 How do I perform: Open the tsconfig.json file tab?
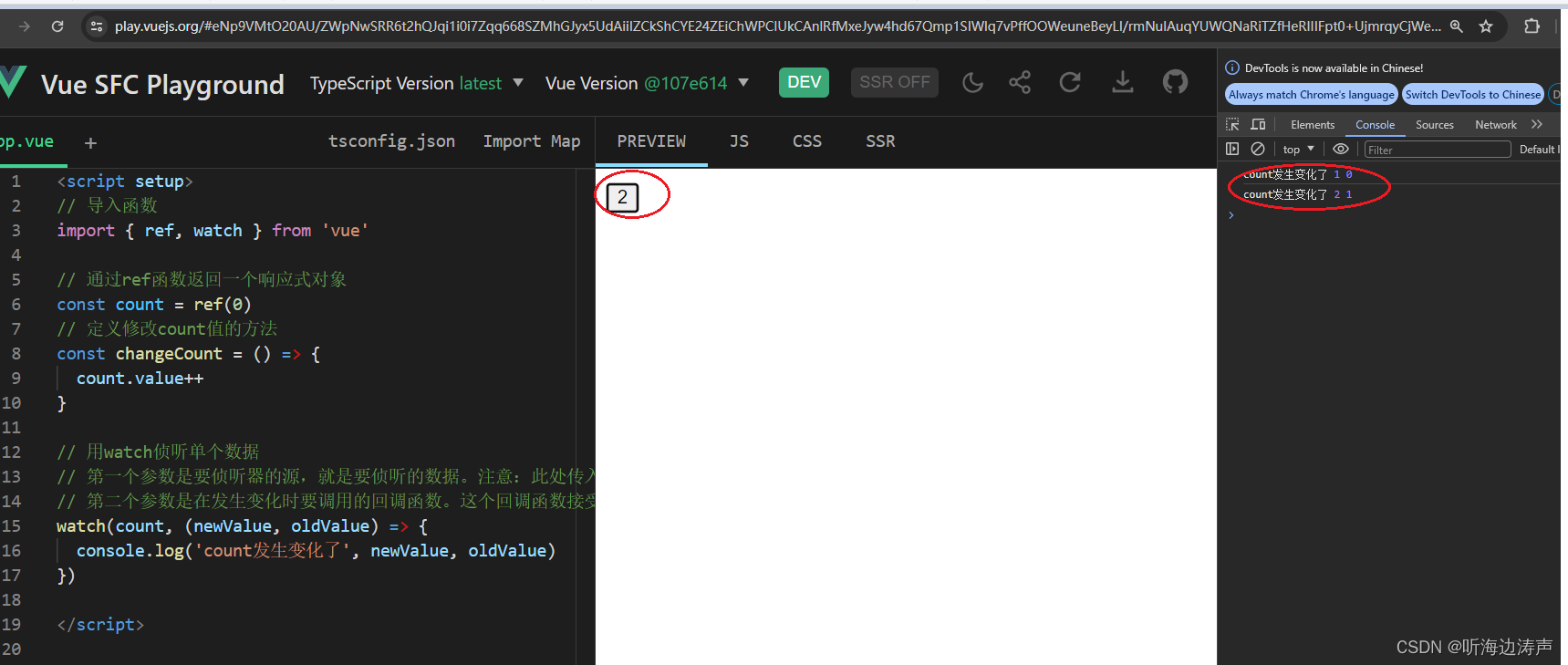point(391,141)
